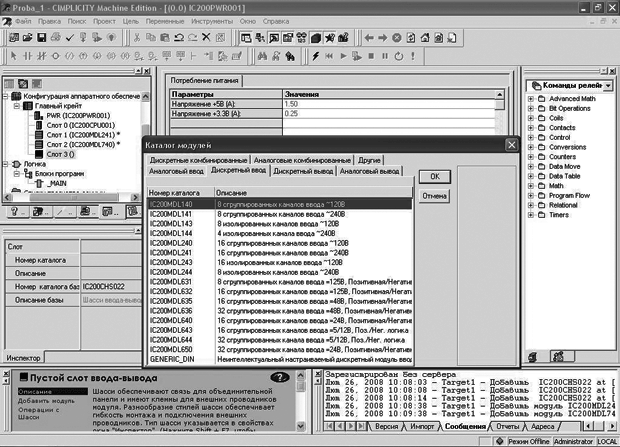Click the exclamation mark toolbar icon
The image size is (620, 447).
coord(413,56)
